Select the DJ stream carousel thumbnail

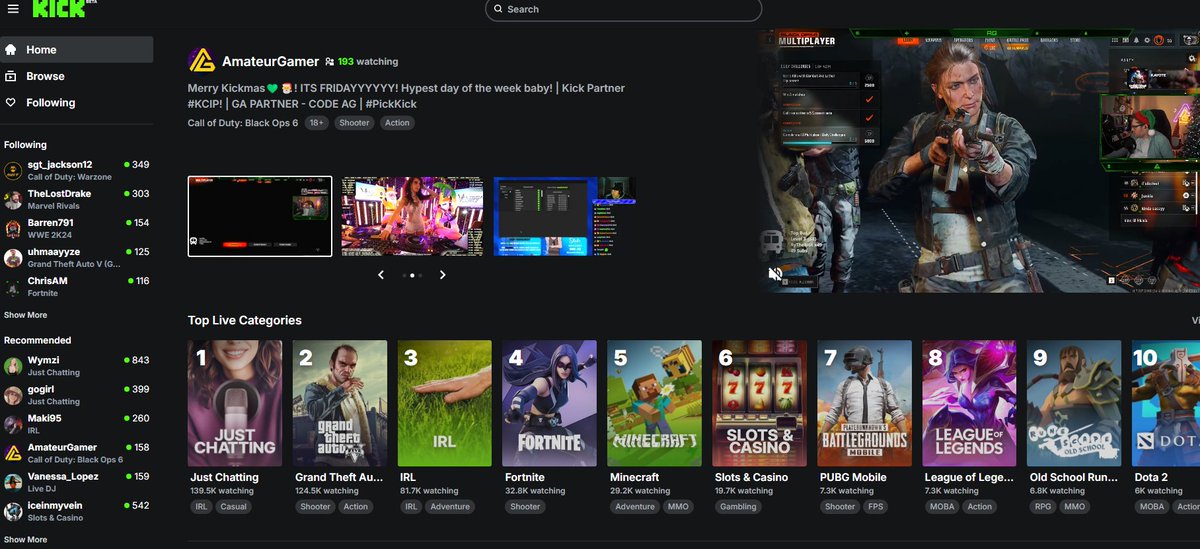[x=412, y=216]
